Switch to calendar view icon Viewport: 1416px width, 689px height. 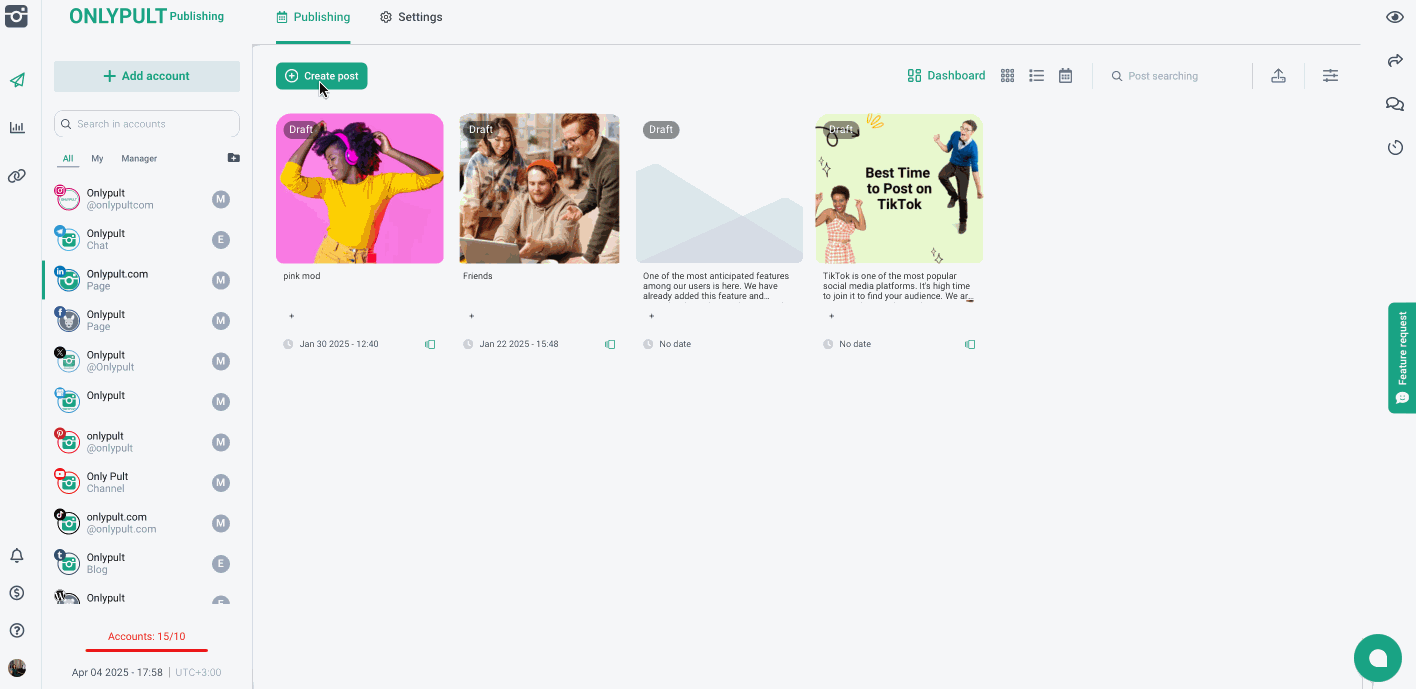(1066, 76)
